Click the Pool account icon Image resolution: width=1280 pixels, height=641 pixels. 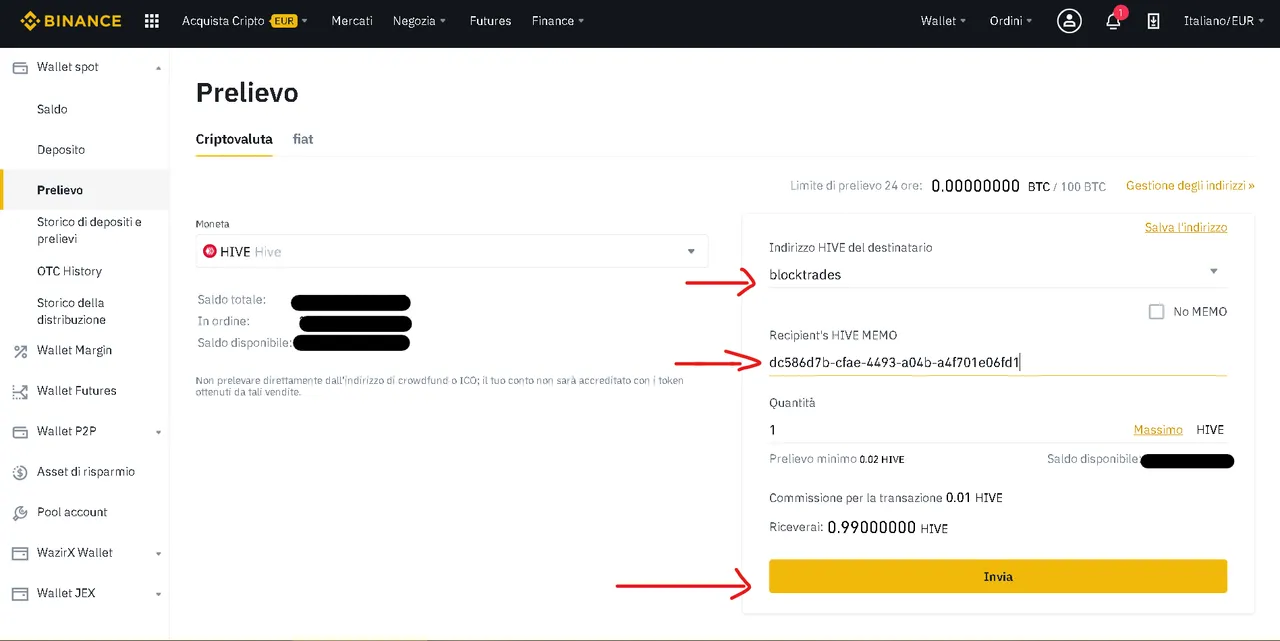[19, 512]
